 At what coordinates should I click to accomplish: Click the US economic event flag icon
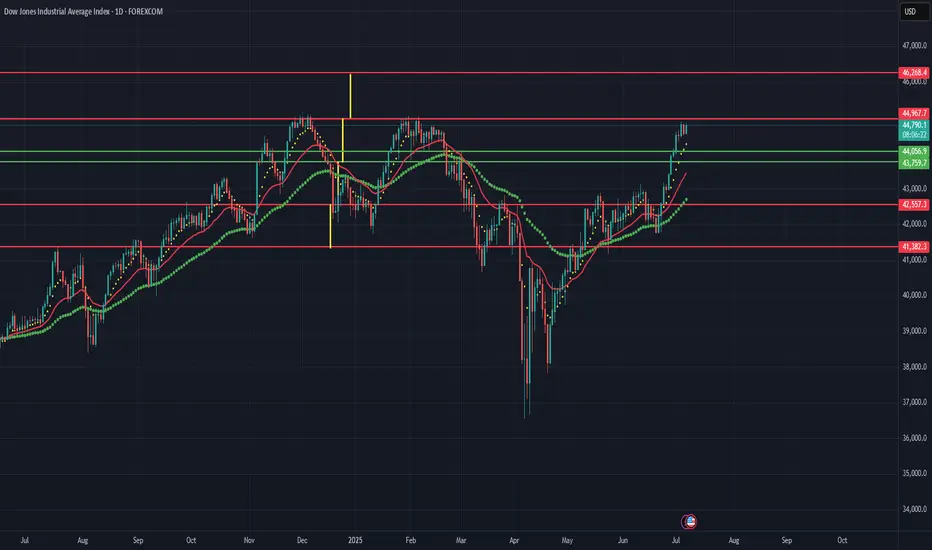[x=689, y=522]
